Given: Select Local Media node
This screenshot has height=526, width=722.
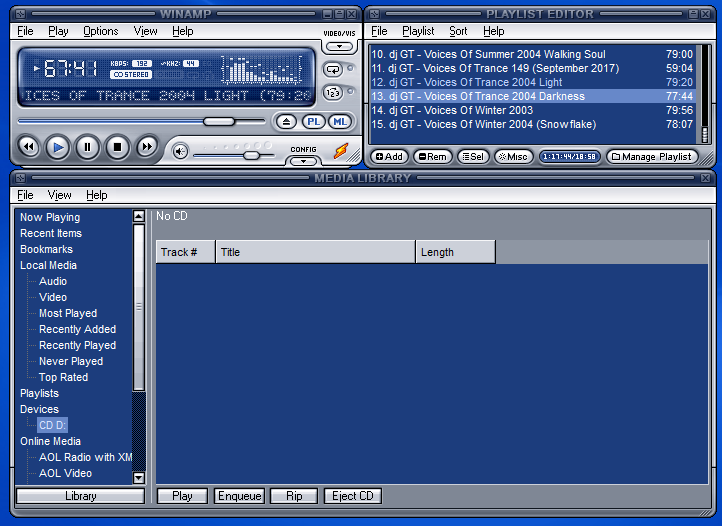Looking at the screenshot, I should (48, 265).
